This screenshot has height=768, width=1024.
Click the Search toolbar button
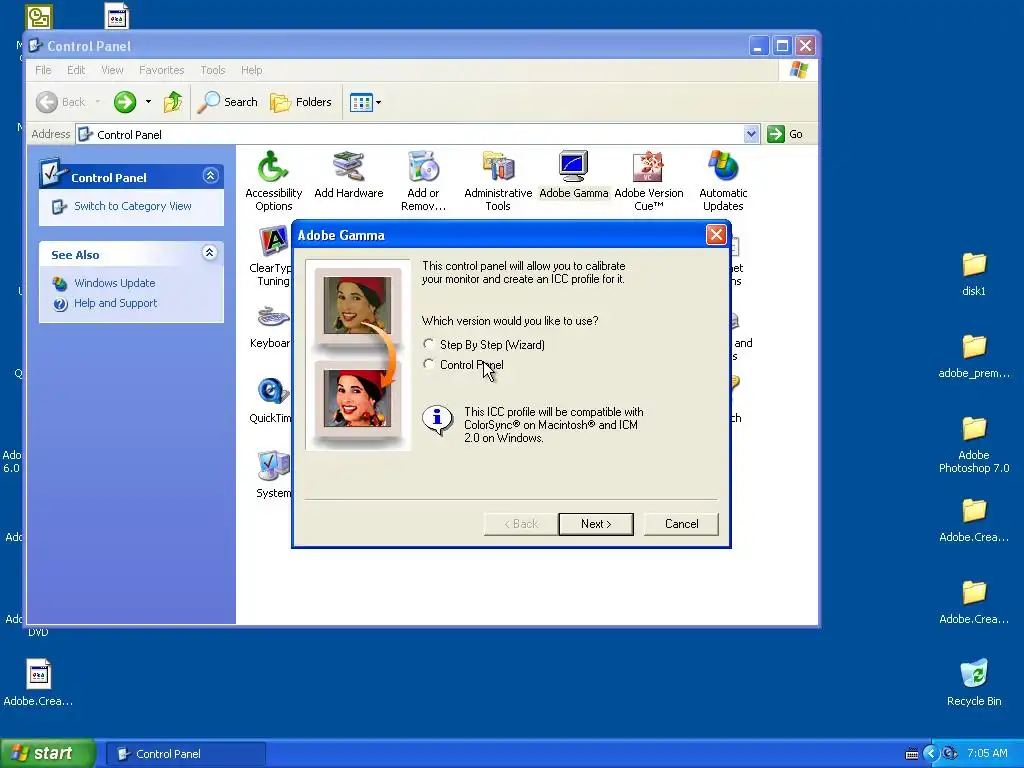(x=228, y=102)
